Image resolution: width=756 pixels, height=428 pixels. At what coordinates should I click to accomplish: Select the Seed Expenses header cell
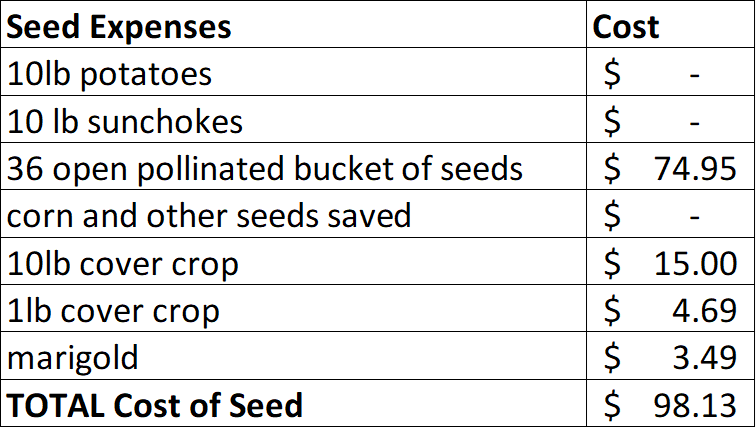point(120,27)
